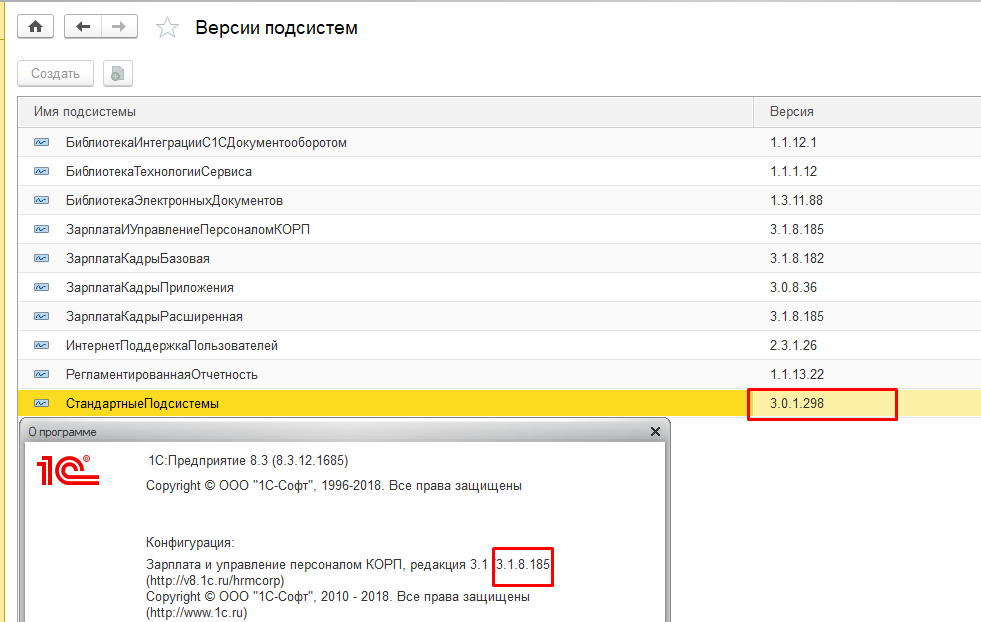Screen dimensions: 981x622
Task: Click version cell 3.0.1.298
Action: tap(796, 404)
